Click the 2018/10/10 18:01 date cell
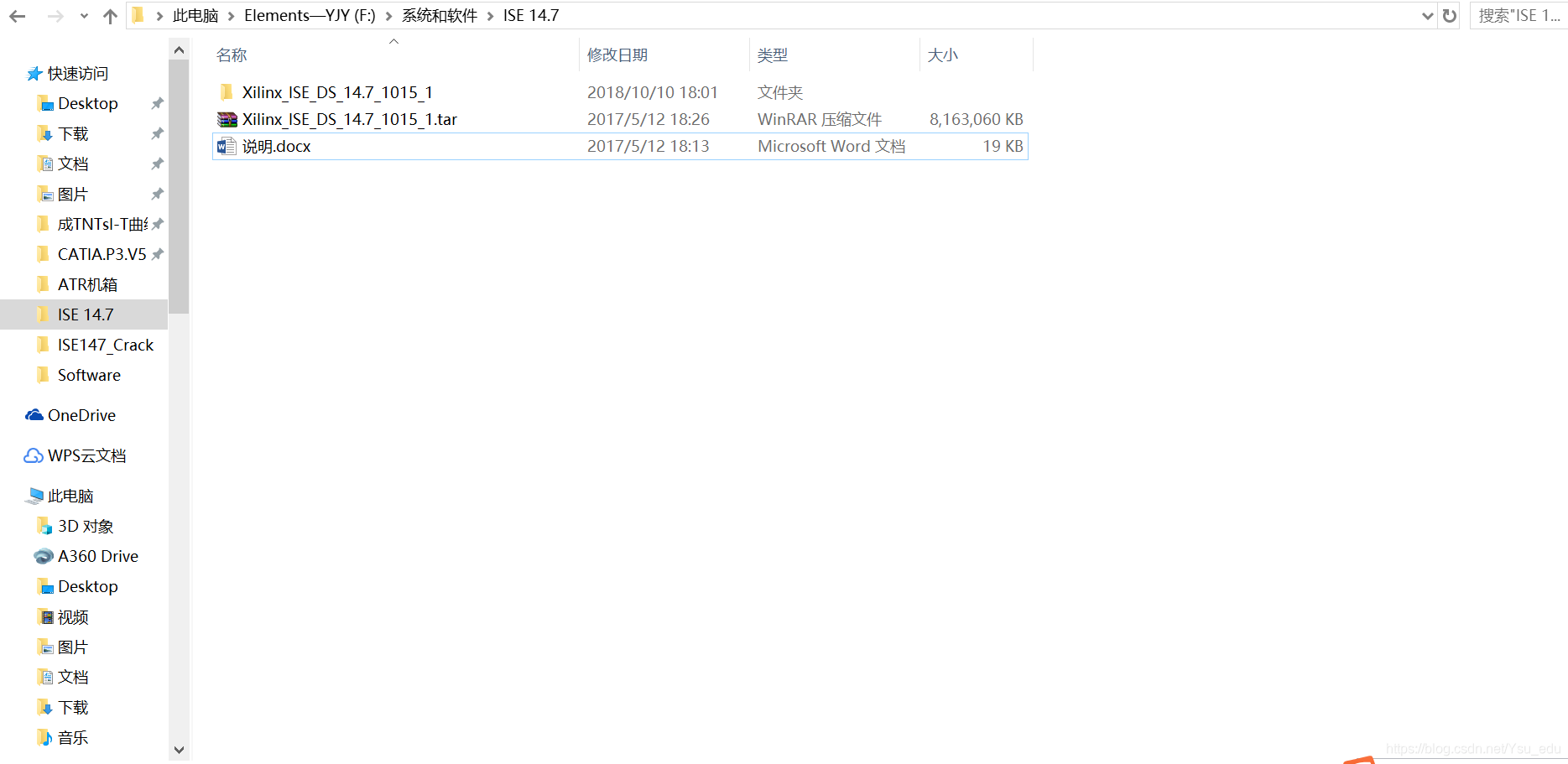 pos(653,92)
